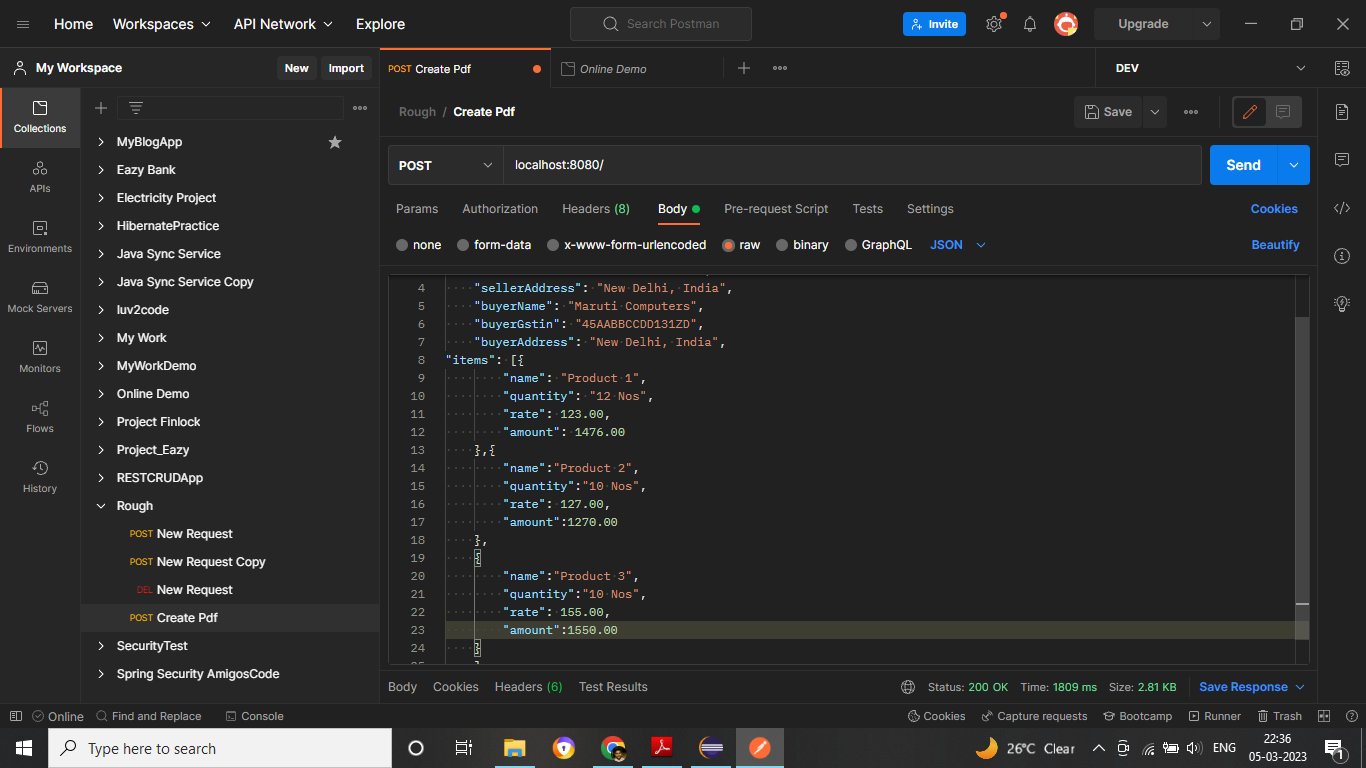Image resolution: width=1366 pixels, height=768 pixels.
Task: Click Beautify to format the JSON body
Action: (x=1275, y=244)
